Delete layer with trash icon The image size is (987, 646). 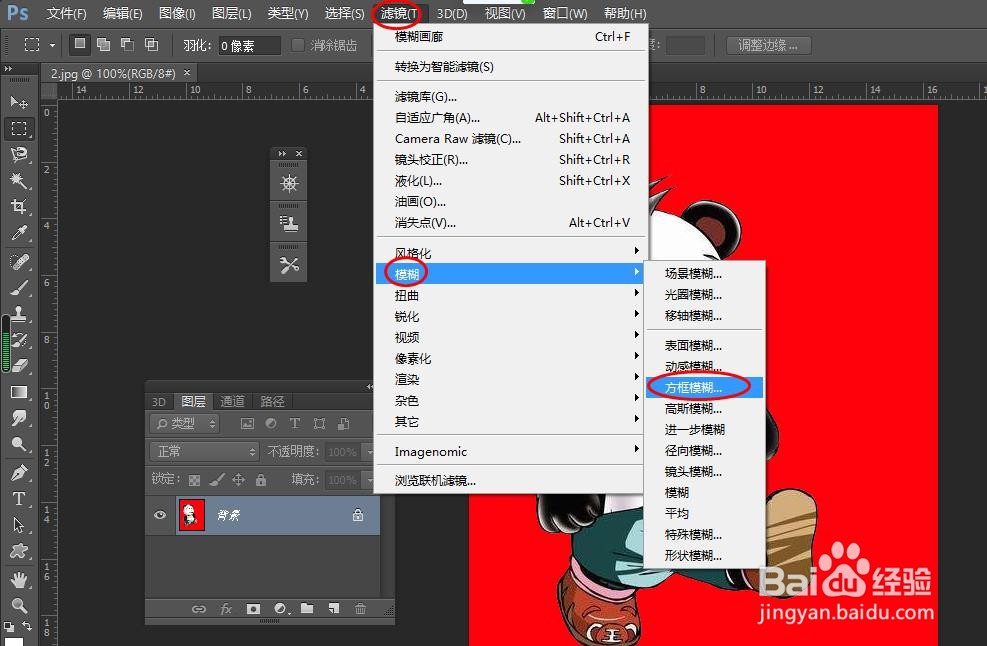(x=360, y=608)
